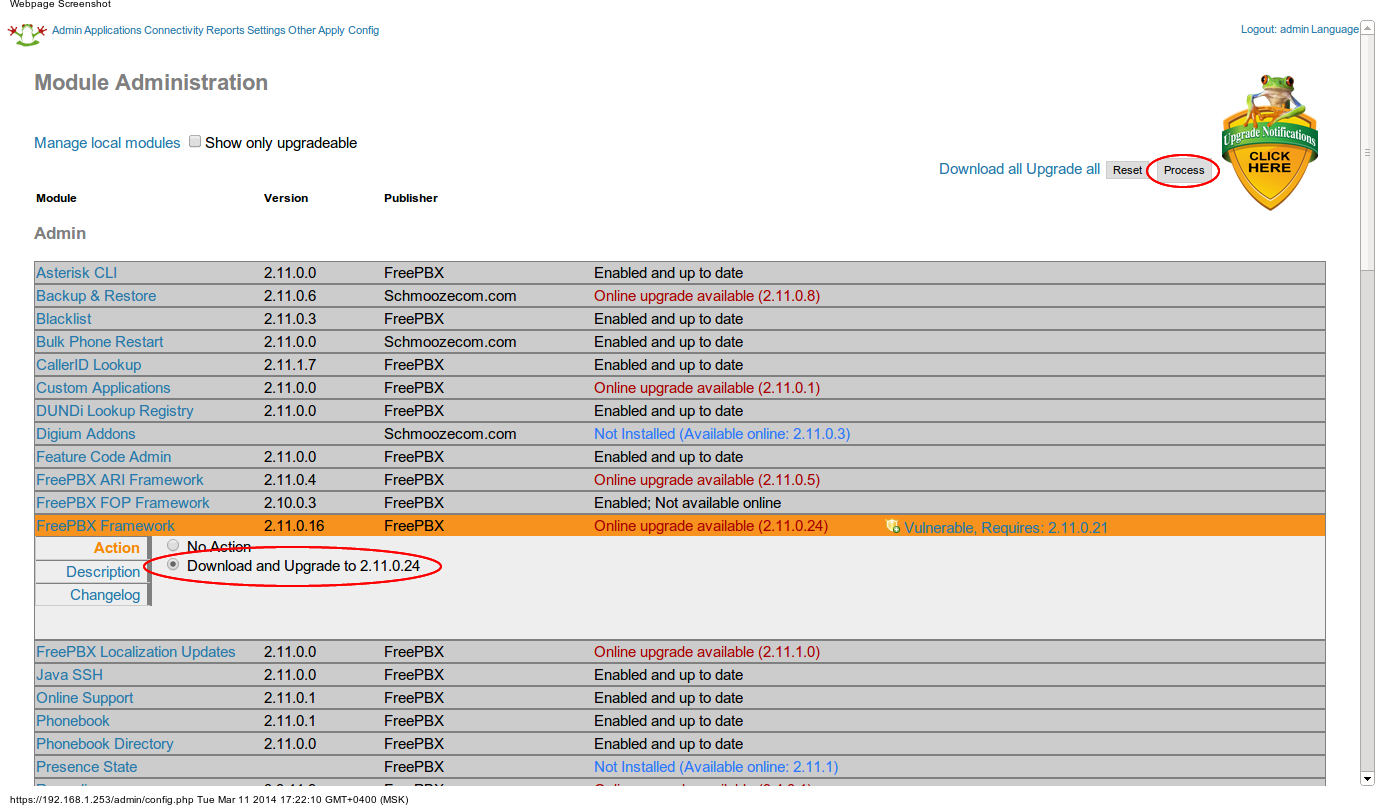Toggle the Show only upgradeable checkbox

196,142
